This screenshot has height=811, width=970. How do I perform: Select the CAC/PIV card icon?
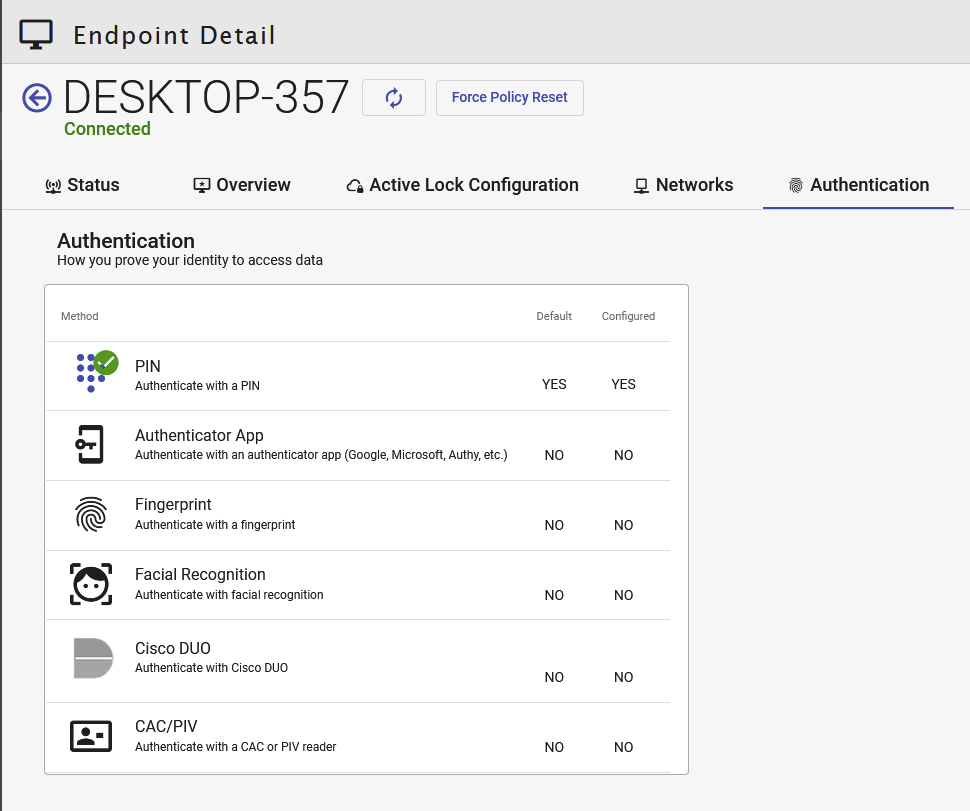90,736
